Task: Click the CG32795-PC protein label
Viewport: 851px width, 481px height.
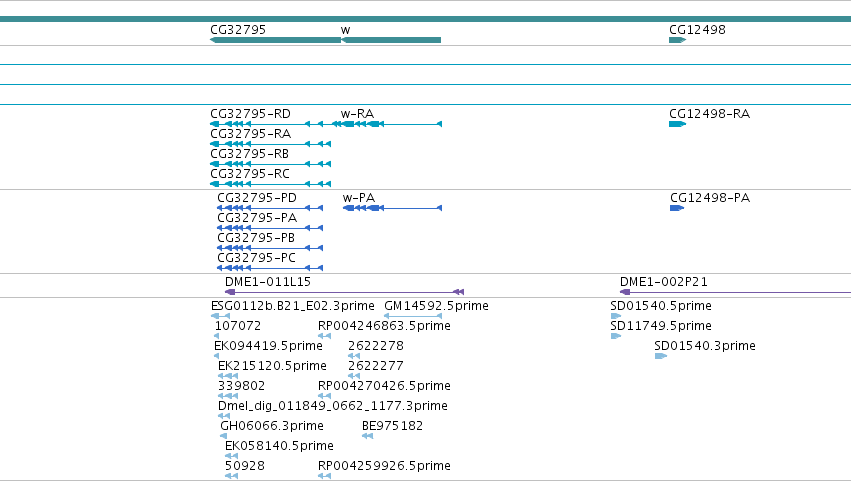Action: coord(256,258)
